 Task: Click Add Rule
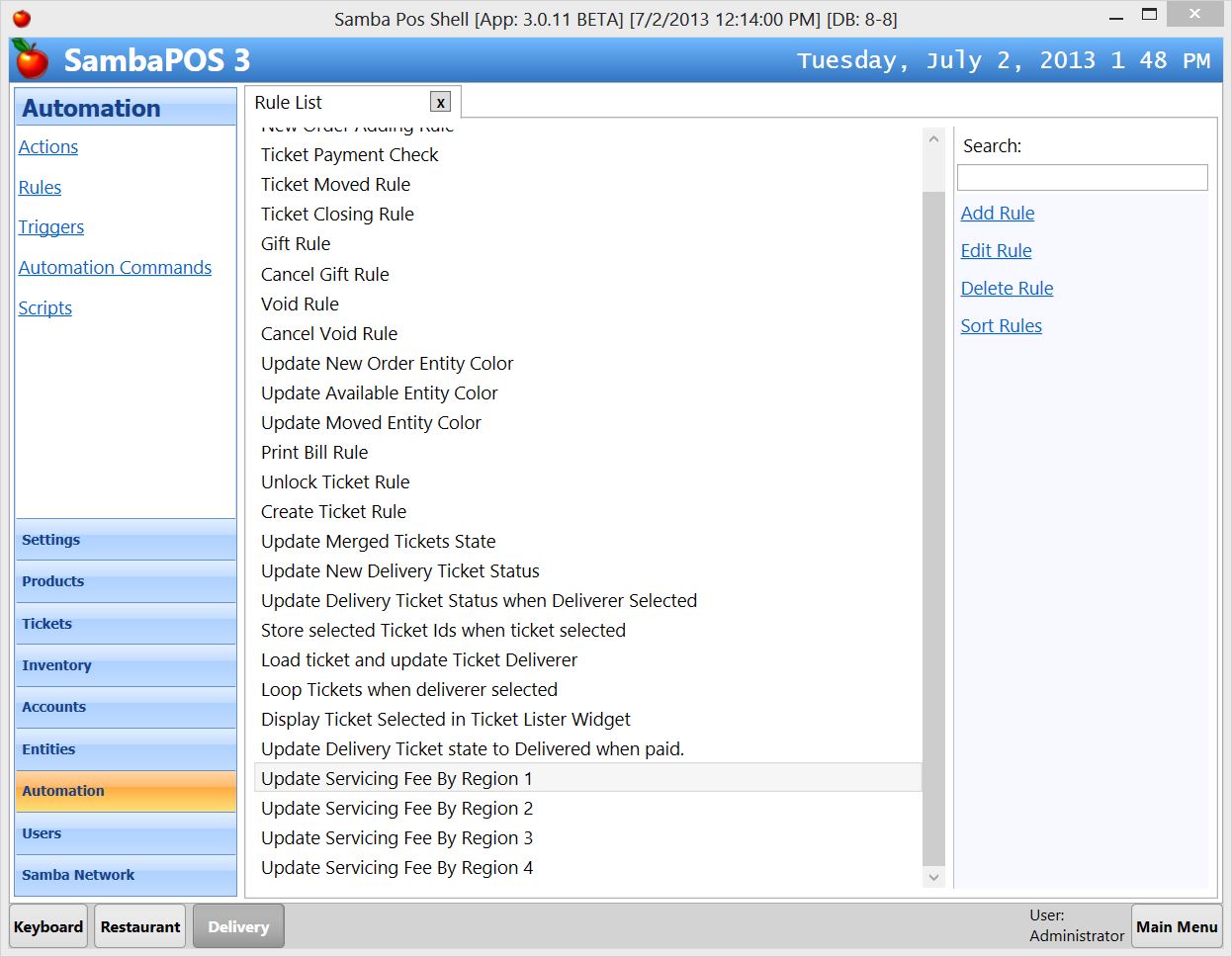click(997, 213)
